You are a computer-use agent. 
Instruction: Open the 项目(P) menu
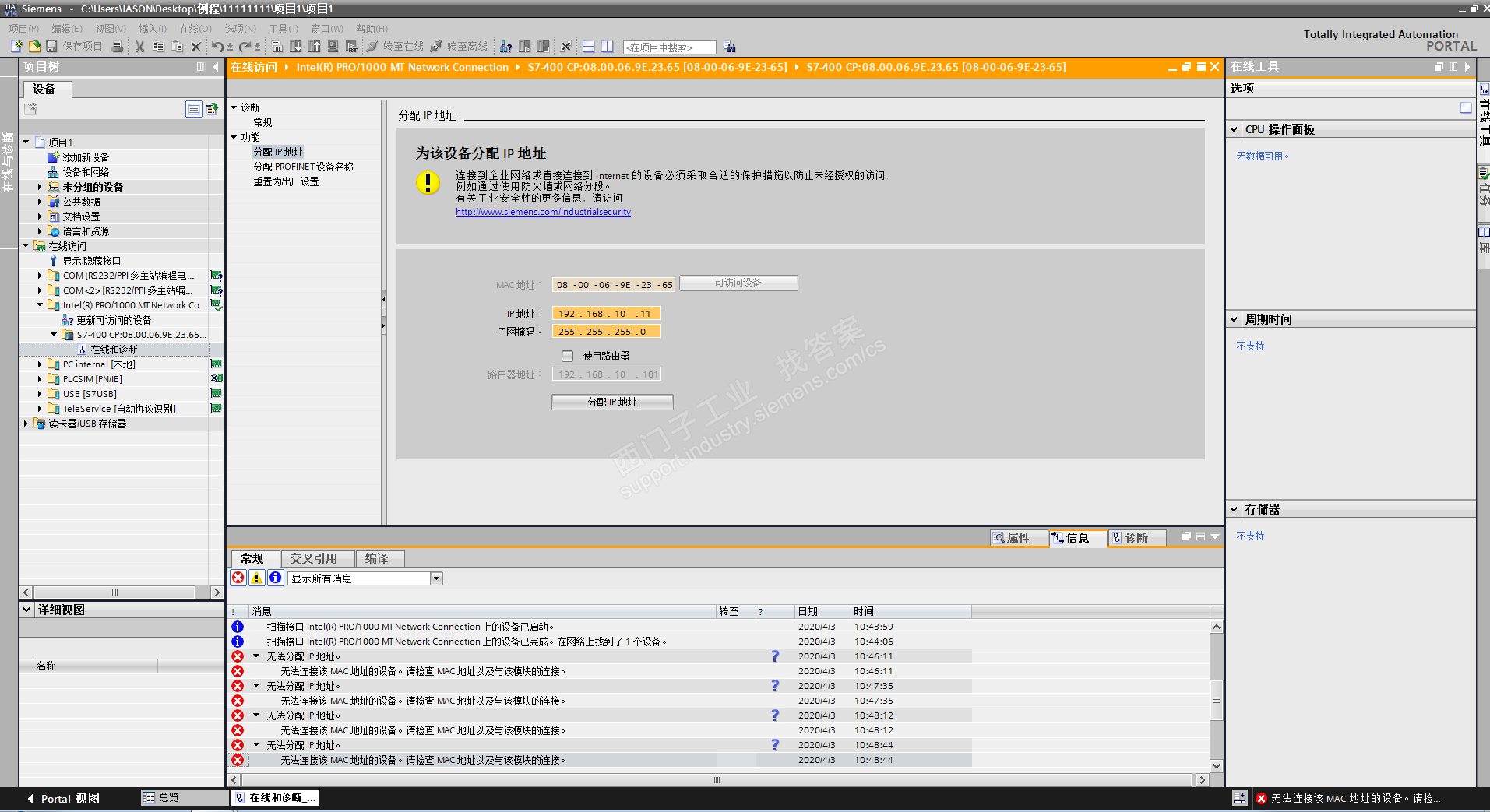pos(23,29)
